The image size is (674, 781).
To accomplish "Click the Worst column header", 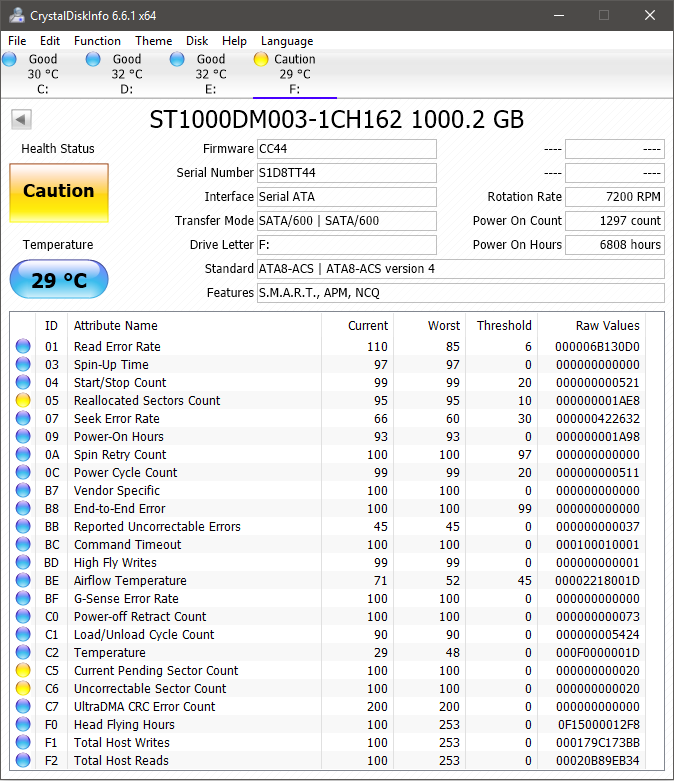I will point(429,326).
